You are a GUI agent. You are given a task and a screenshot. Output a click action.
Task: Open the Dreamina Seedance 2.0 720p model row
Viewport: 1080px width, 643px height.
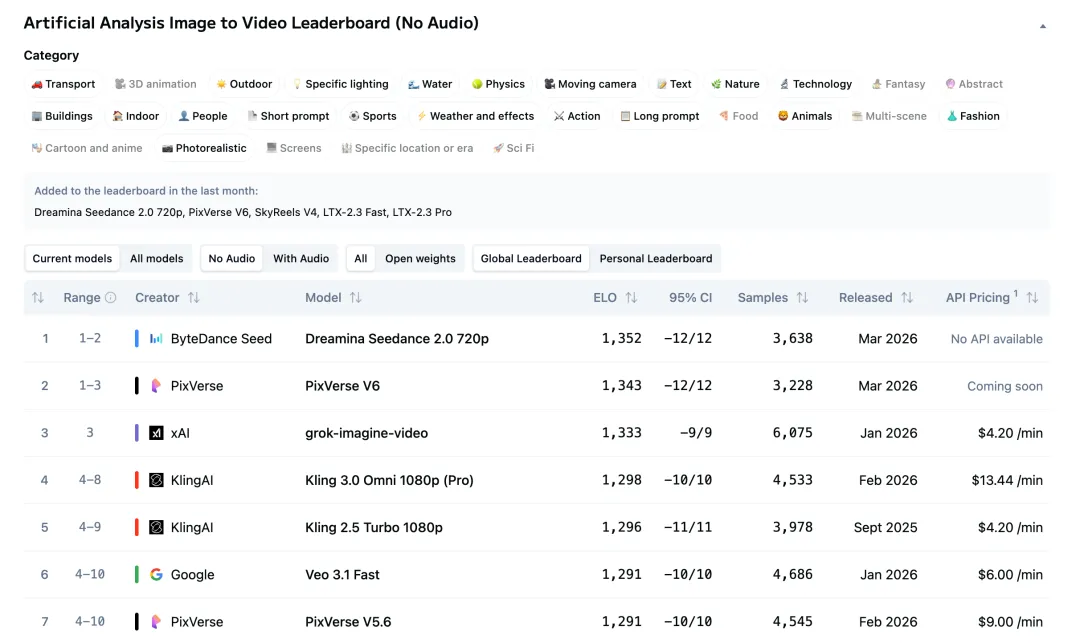[x=397, y=339]
